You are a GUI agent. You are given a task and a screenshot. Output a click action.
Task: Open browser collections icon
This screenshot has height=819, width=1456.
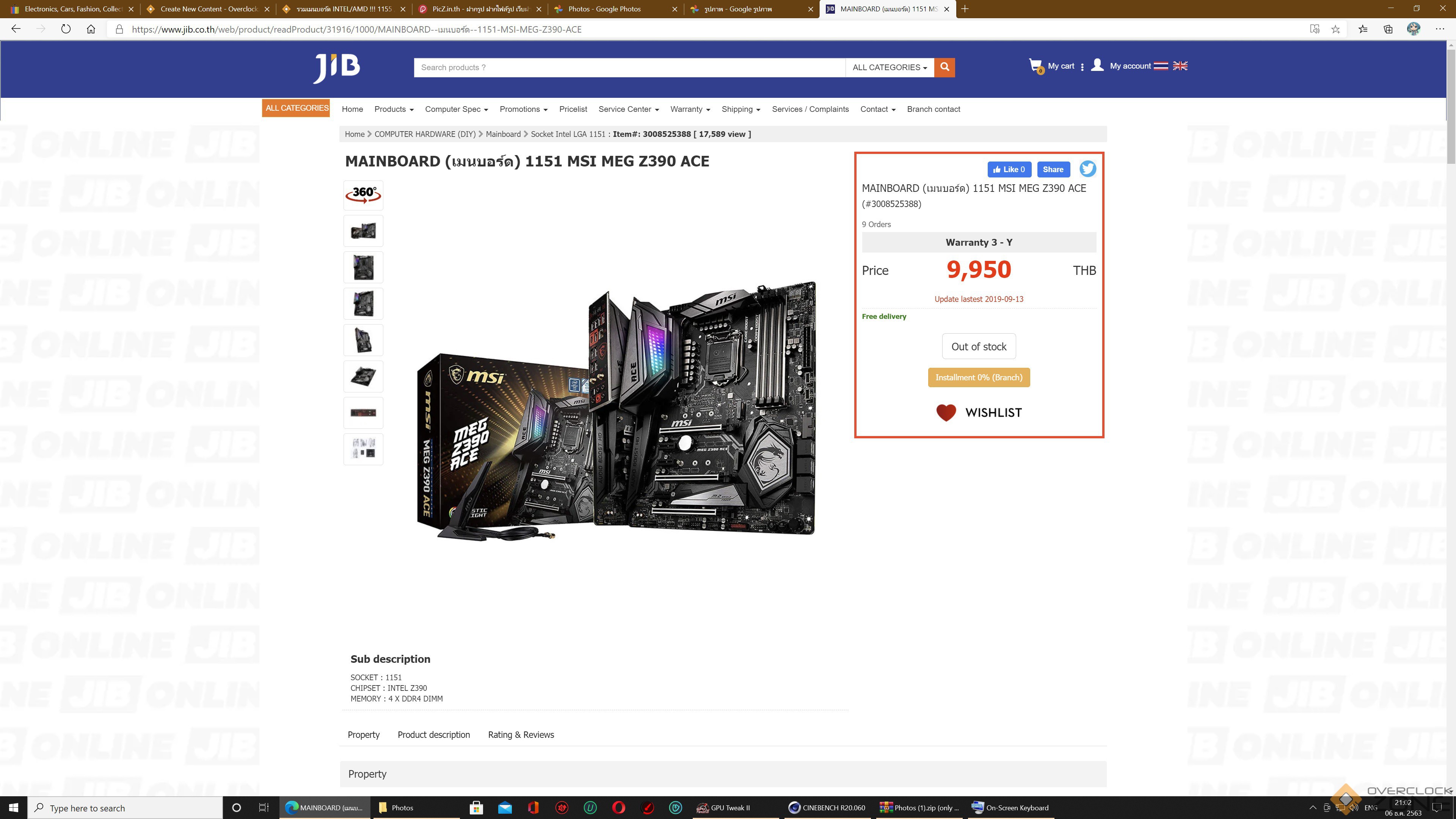click(x=1388, y=29)
